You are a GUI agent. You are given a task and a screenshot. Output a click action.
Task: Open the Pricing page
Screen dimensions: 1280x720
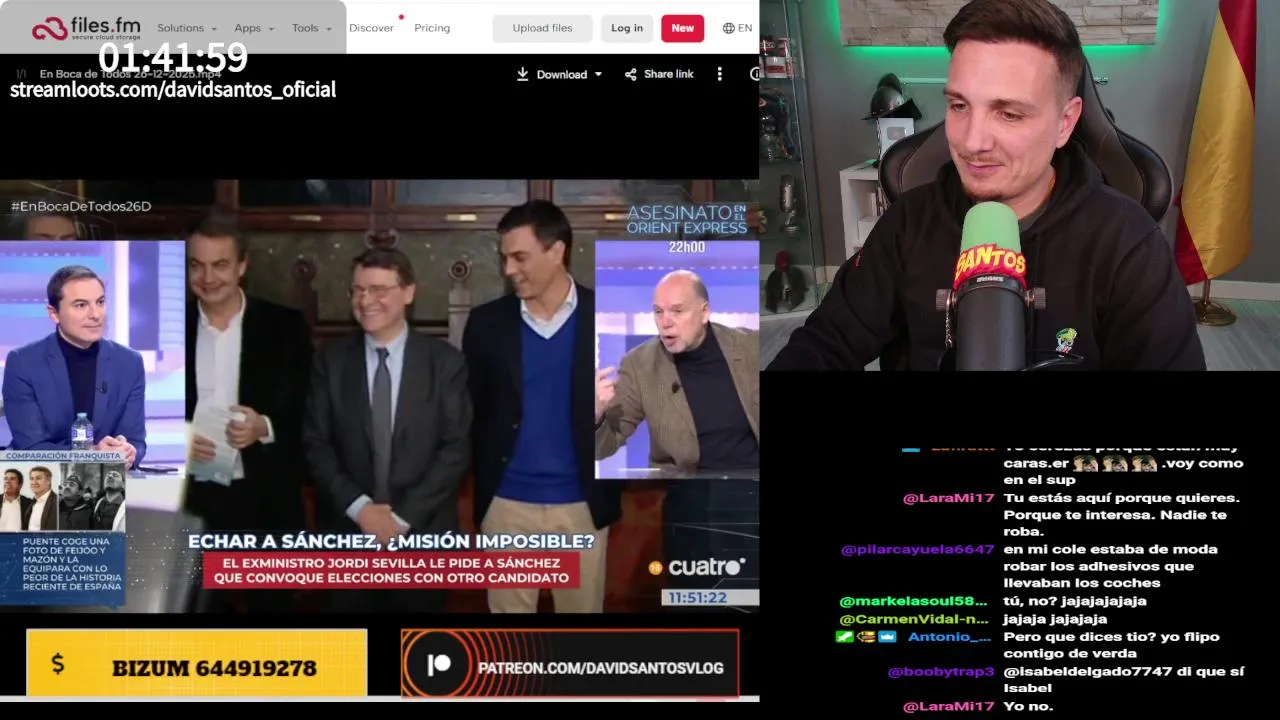click(432, 28)
